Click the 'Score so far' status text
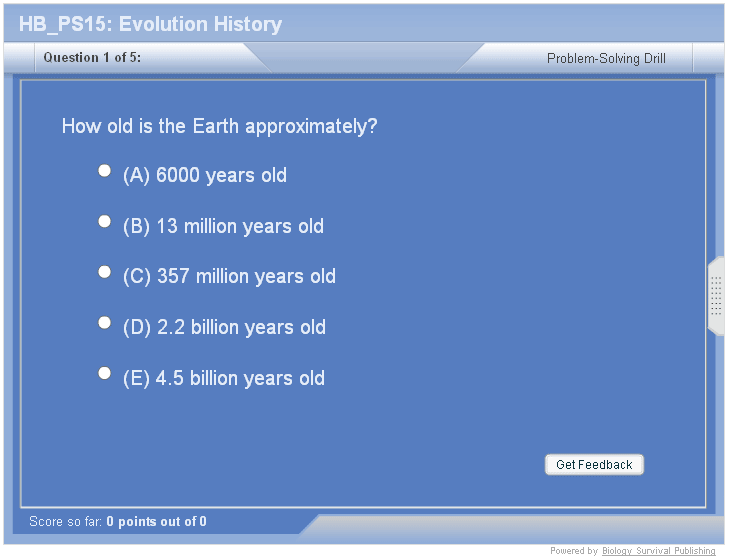Viewport: 730px width, 557px height. point(66,522)
